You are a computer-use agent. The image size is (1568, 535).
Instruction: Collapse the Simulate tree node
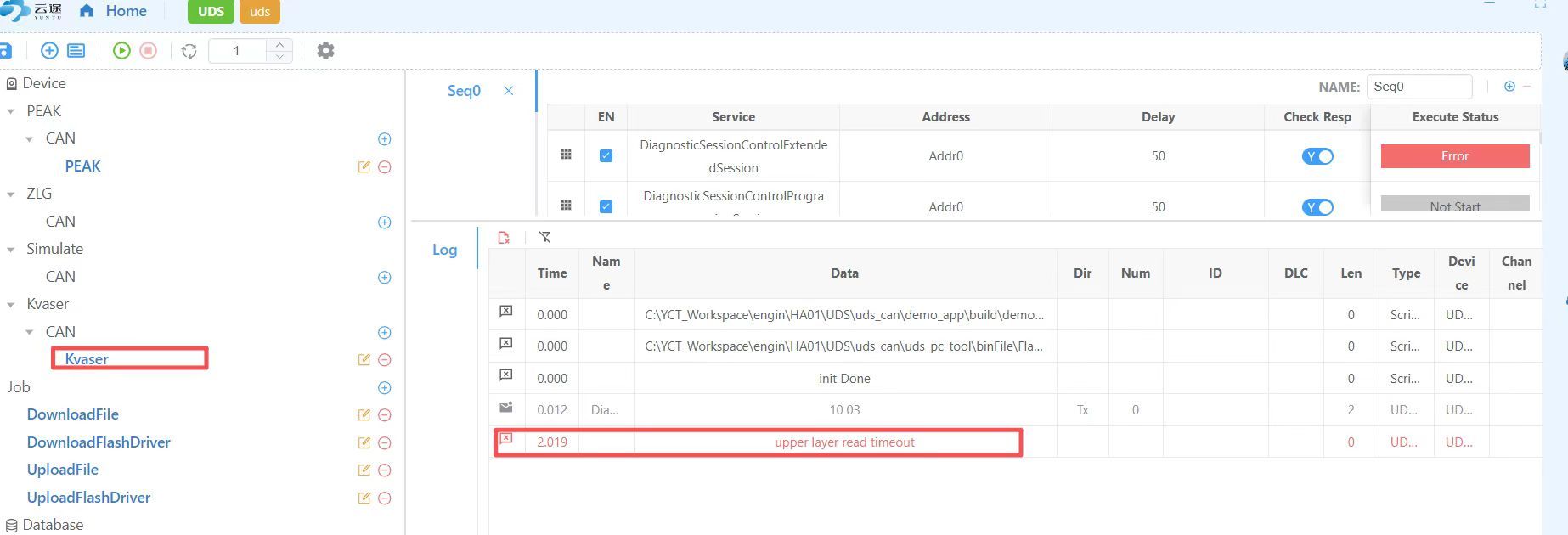coord(11,250)
